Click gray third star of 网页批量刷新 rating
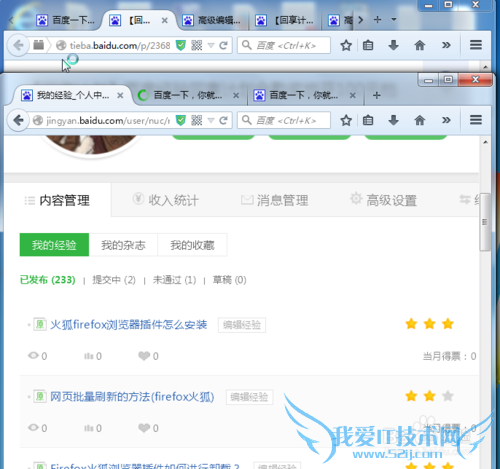Image resolution: width=500 pixels, height=469 pixels. (x=448, y=396)
